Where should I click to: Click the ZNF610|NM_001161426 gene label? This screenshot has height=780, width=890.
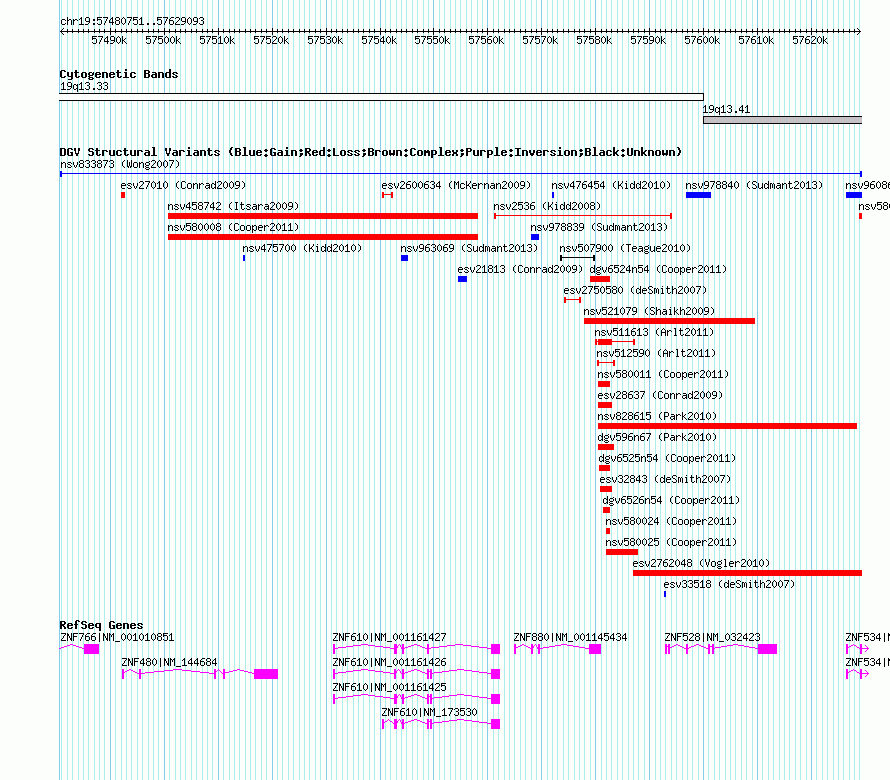point(389,662)
